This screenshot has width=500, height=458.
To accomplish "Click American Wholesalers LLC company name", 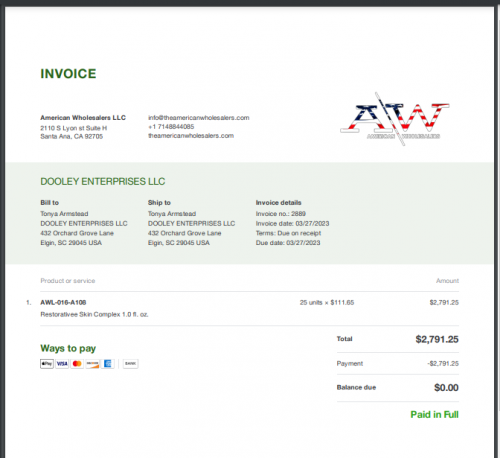I will click(x=83, y=118).
